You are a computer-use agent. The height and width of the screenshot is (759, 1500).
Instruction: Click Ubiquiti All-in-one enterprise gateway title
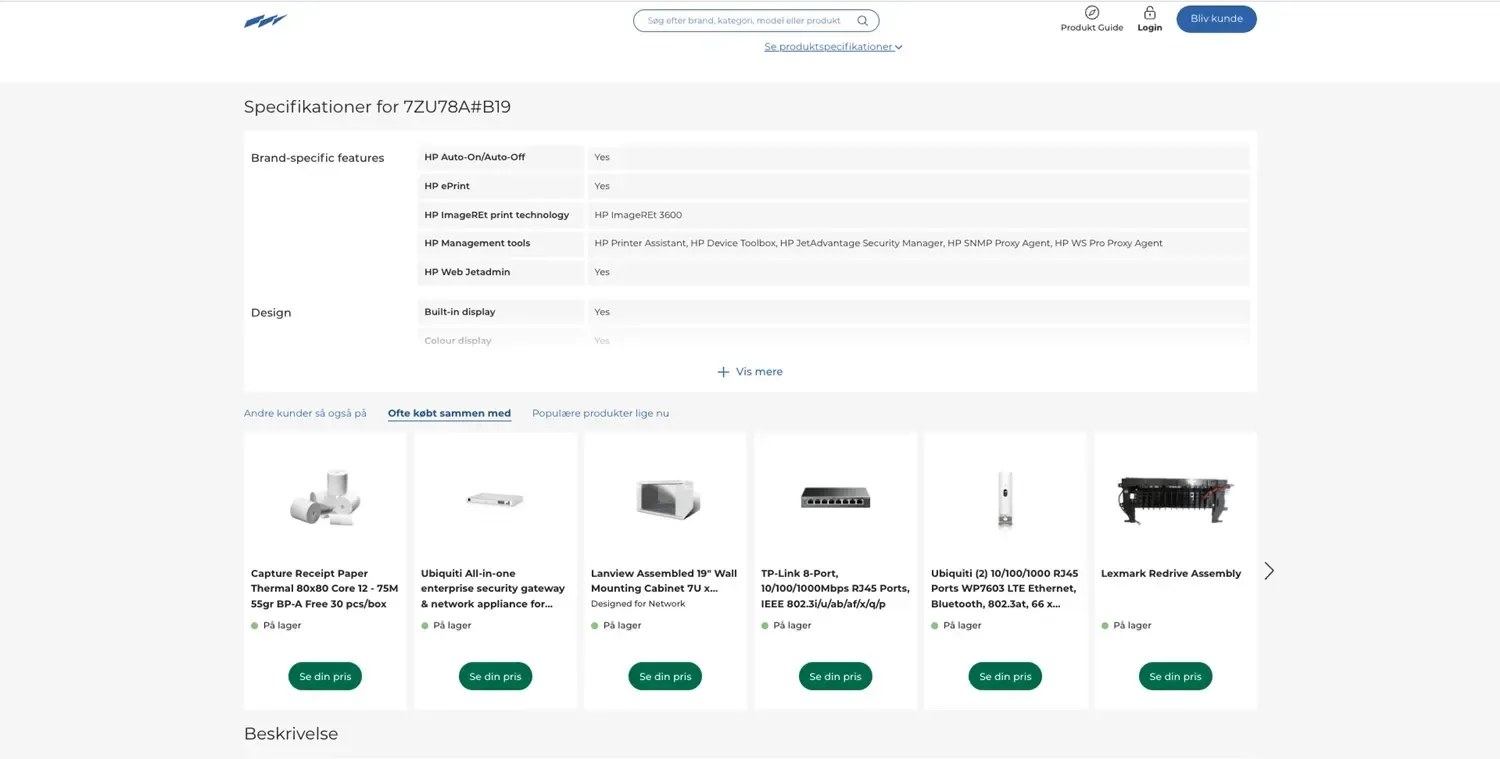[x=495, y=589]
